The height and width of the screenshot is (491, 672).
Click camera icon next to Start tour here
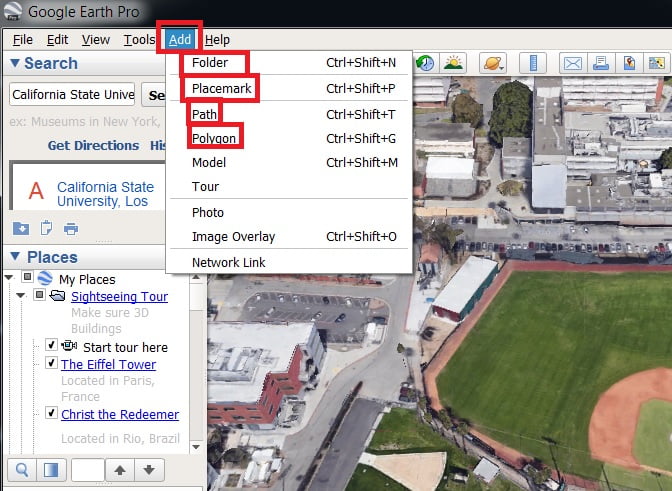point(69,345)
